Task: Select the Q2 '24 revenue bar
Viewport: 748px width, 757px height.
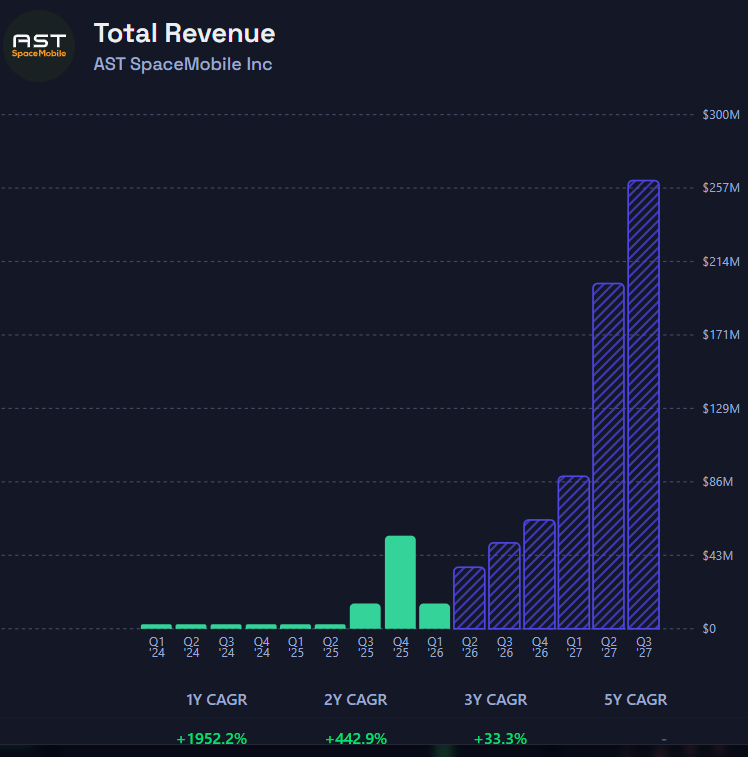Action: (191, 627)
